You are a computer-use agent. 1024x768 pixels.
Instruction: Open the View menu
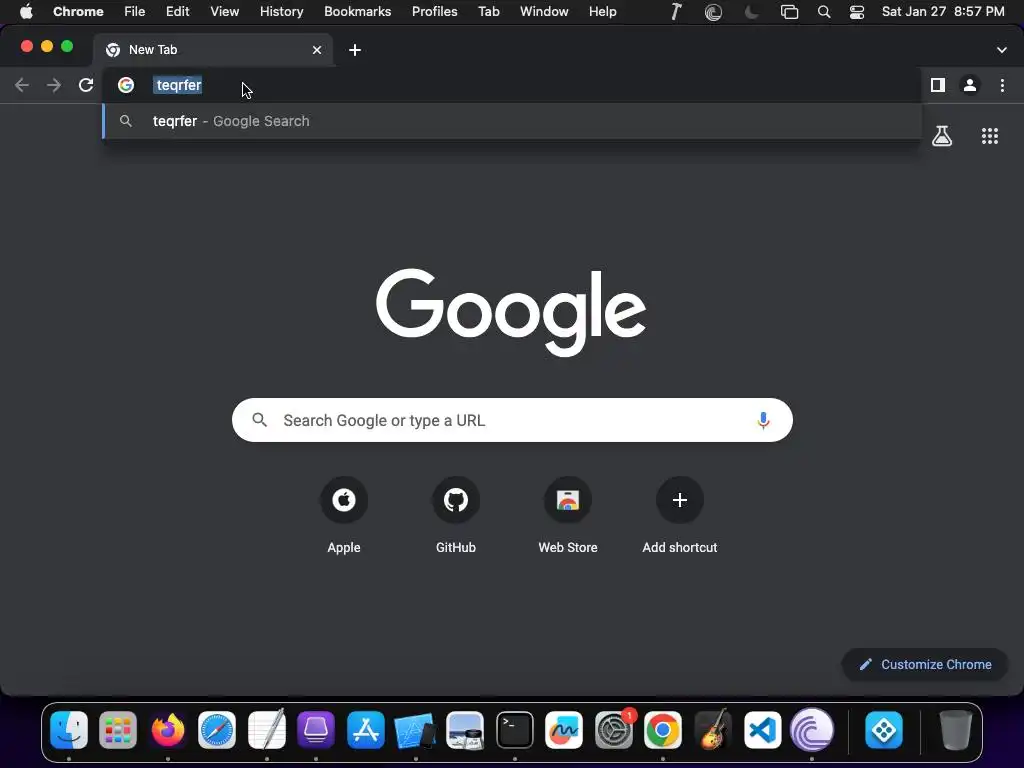(x=224, y=12)
